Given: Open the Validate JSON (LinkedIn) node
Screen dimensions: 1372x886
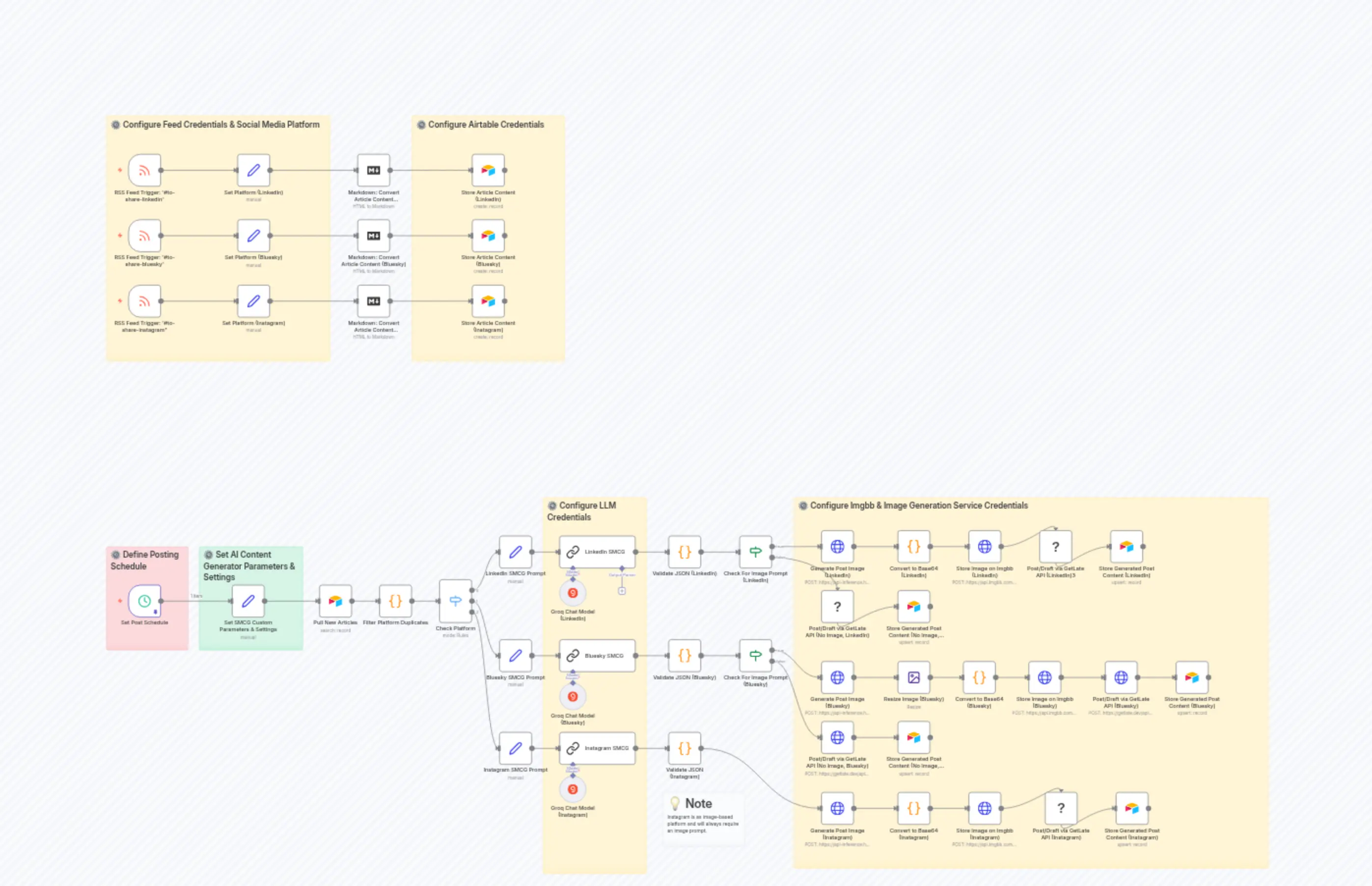Looking at the screenshot, I should coord(684,551).
